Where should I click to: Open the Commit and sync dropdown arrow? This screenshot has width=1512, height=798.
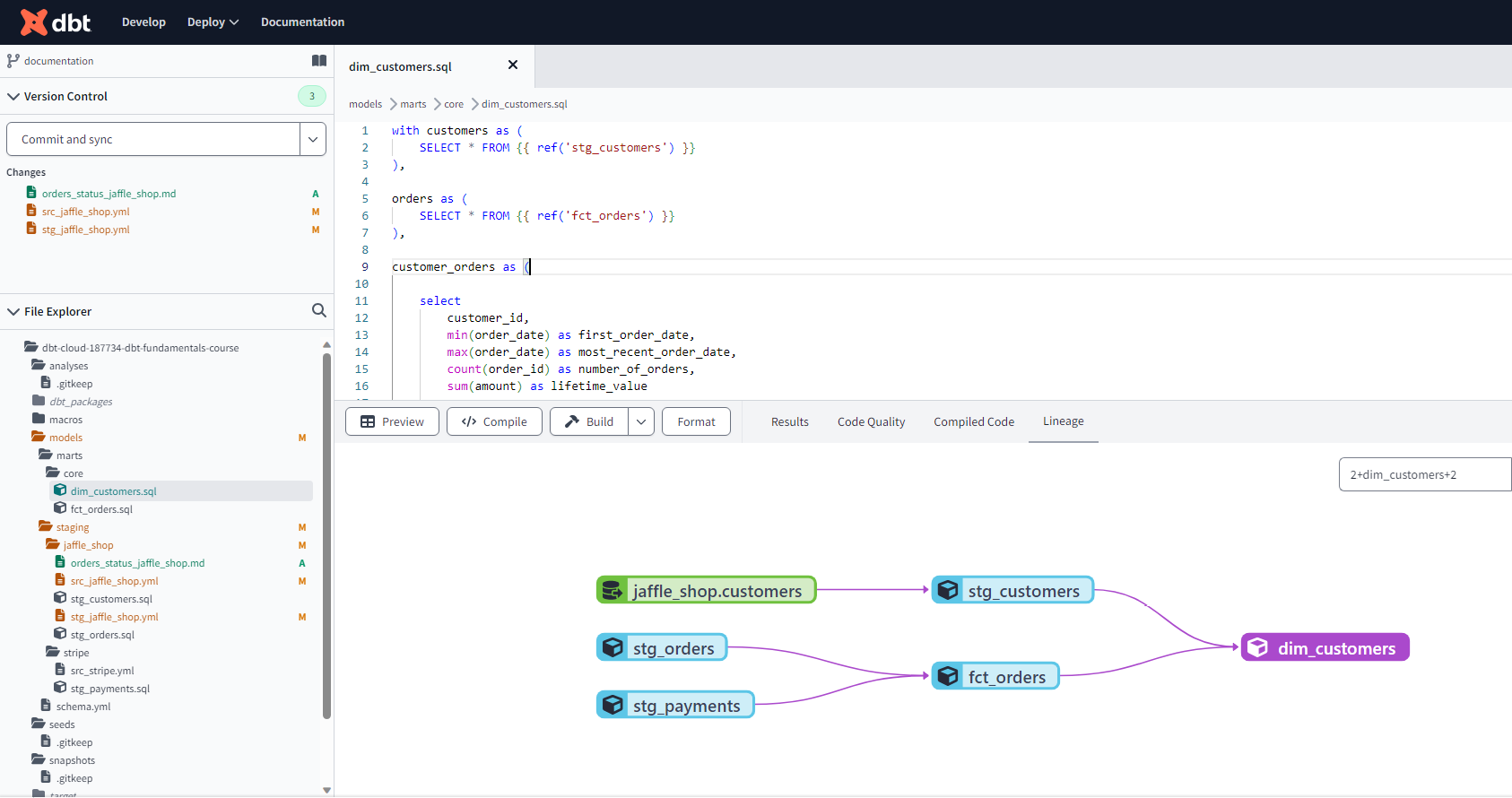click(313, 139)
